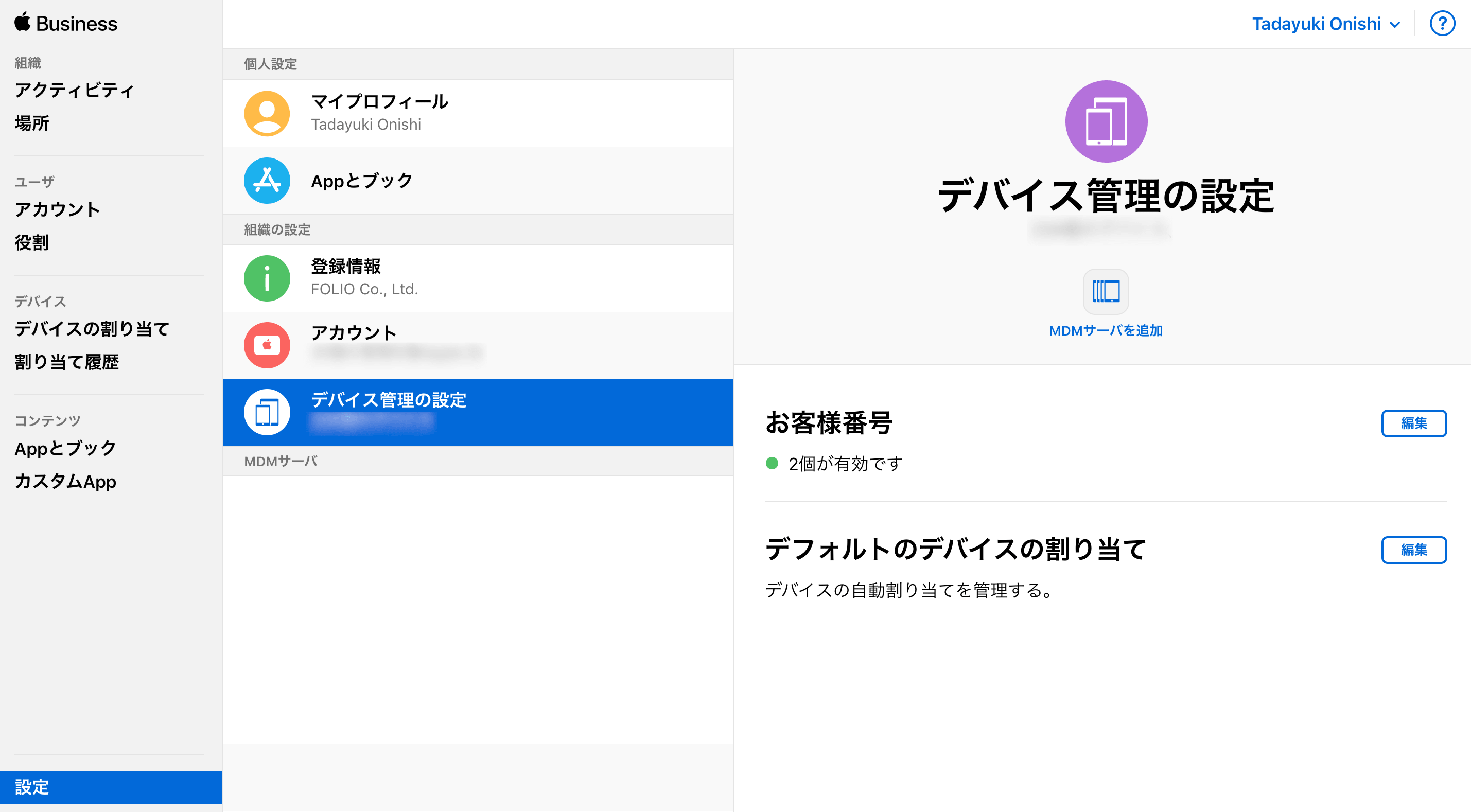The image size is (1471, 812).
Task: Open Appとブック row in settings list
Action: tap(478, 181)
